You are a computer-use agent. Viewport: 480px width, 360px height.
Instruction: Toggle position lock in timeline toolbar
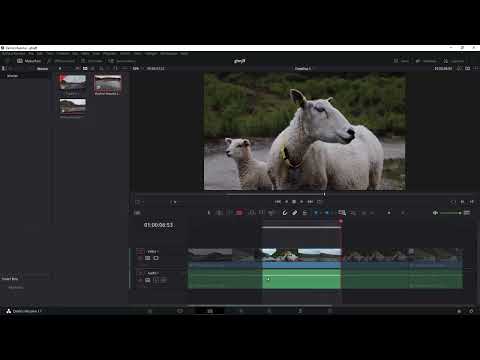[305, 213]
